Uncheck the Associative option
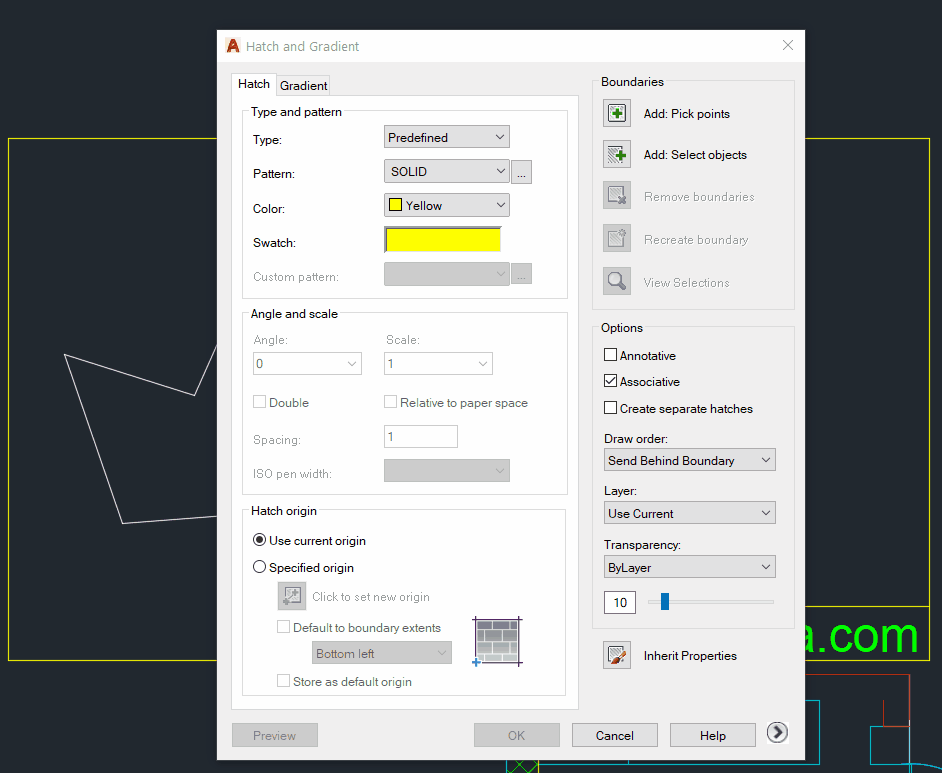The width and height of the screenshot is (942, 773). [x=611, y=382]
